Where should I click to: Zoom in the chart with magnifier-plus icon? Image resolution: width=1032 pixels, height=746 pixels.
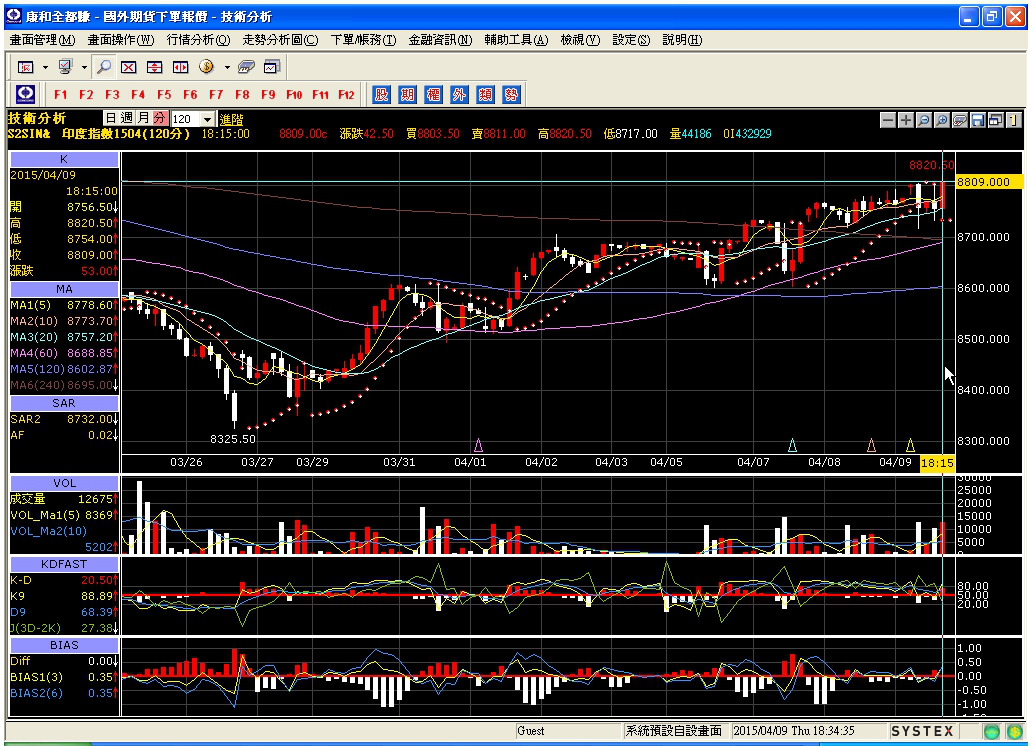pos(942,120)
